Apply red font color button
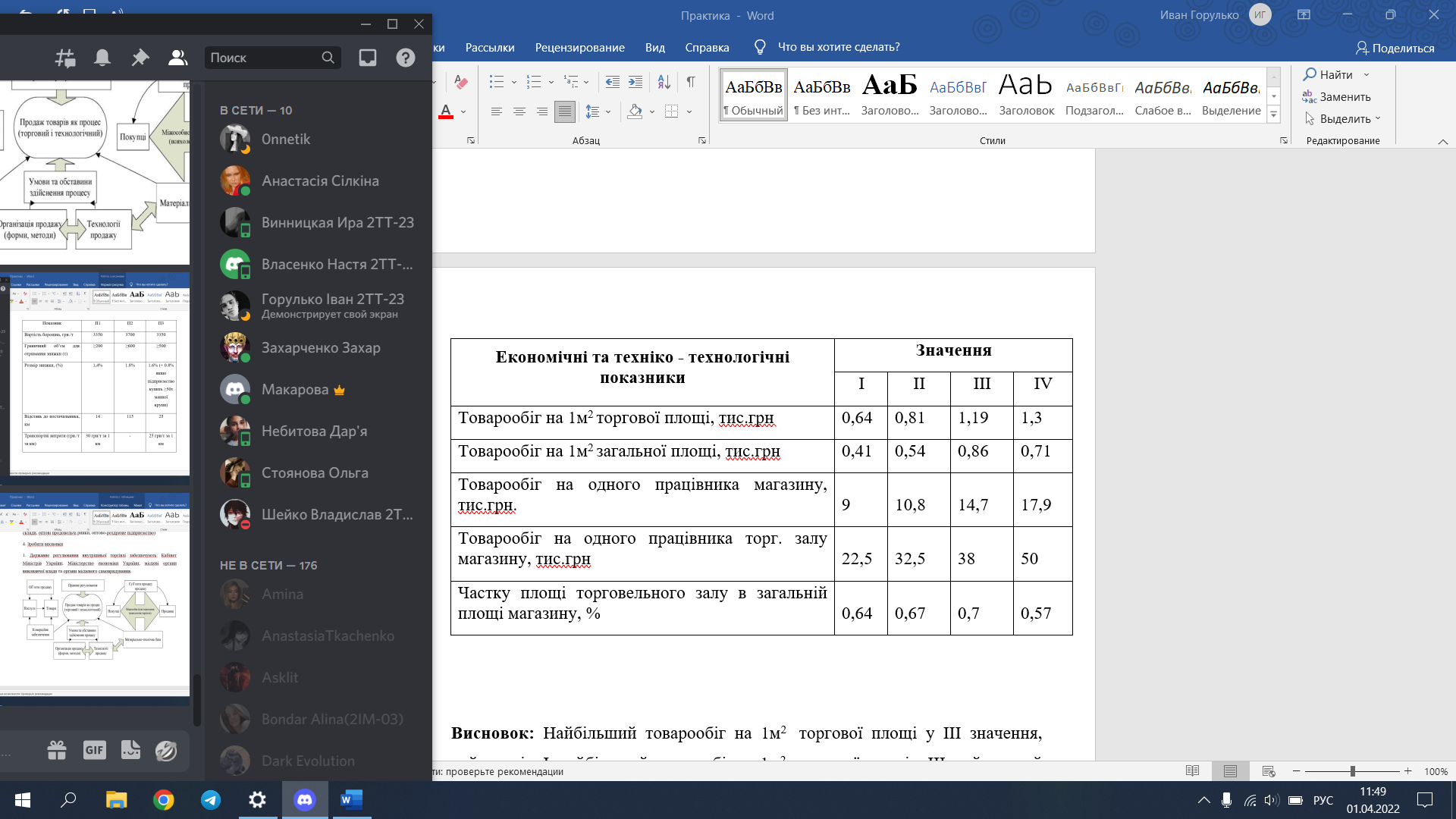Viewport: 1456px width, 819px height. coord(446,111)
